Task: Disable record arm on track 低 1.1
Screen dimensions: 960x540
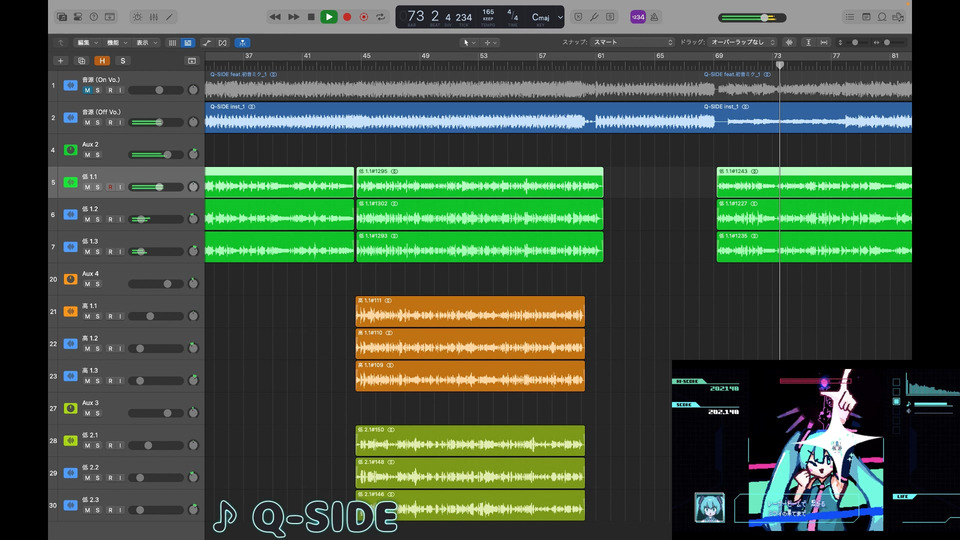Action: [x=110, y=187]
